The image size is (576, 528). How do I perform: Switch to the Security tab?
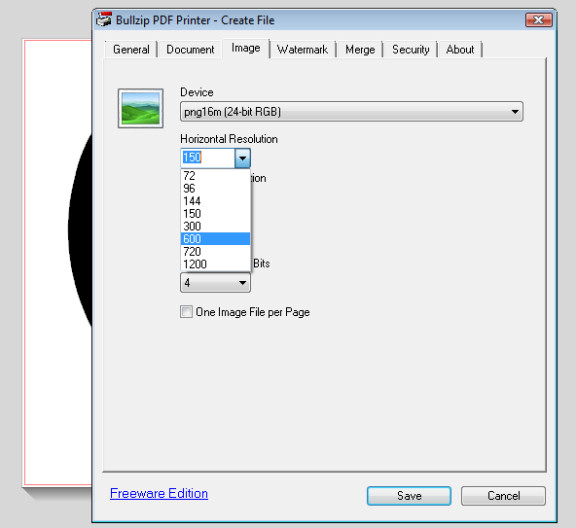410,49
